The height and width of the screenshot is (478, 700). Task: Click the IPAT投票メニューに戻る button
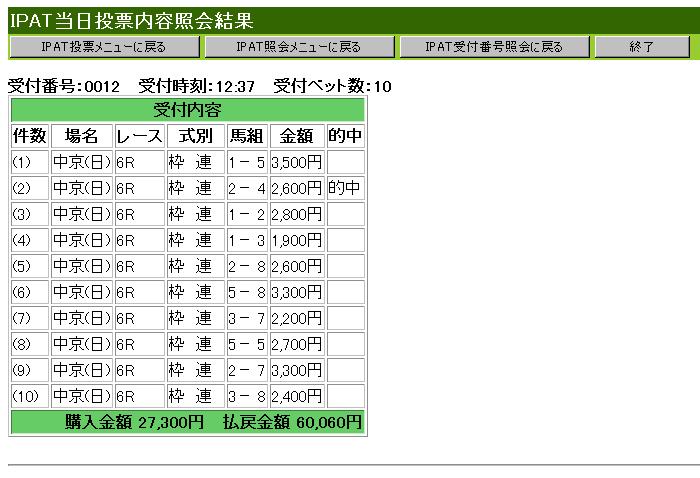click(x=104, y=47)
